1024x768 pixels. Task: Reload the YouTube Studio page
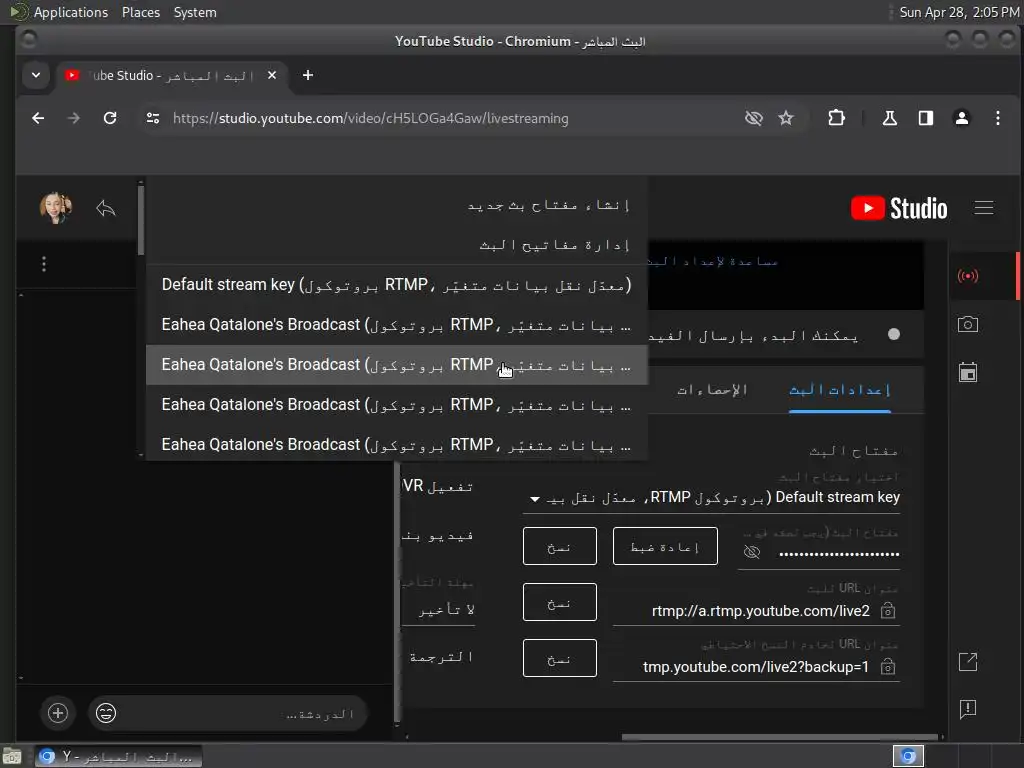click(x=110, y=118)
